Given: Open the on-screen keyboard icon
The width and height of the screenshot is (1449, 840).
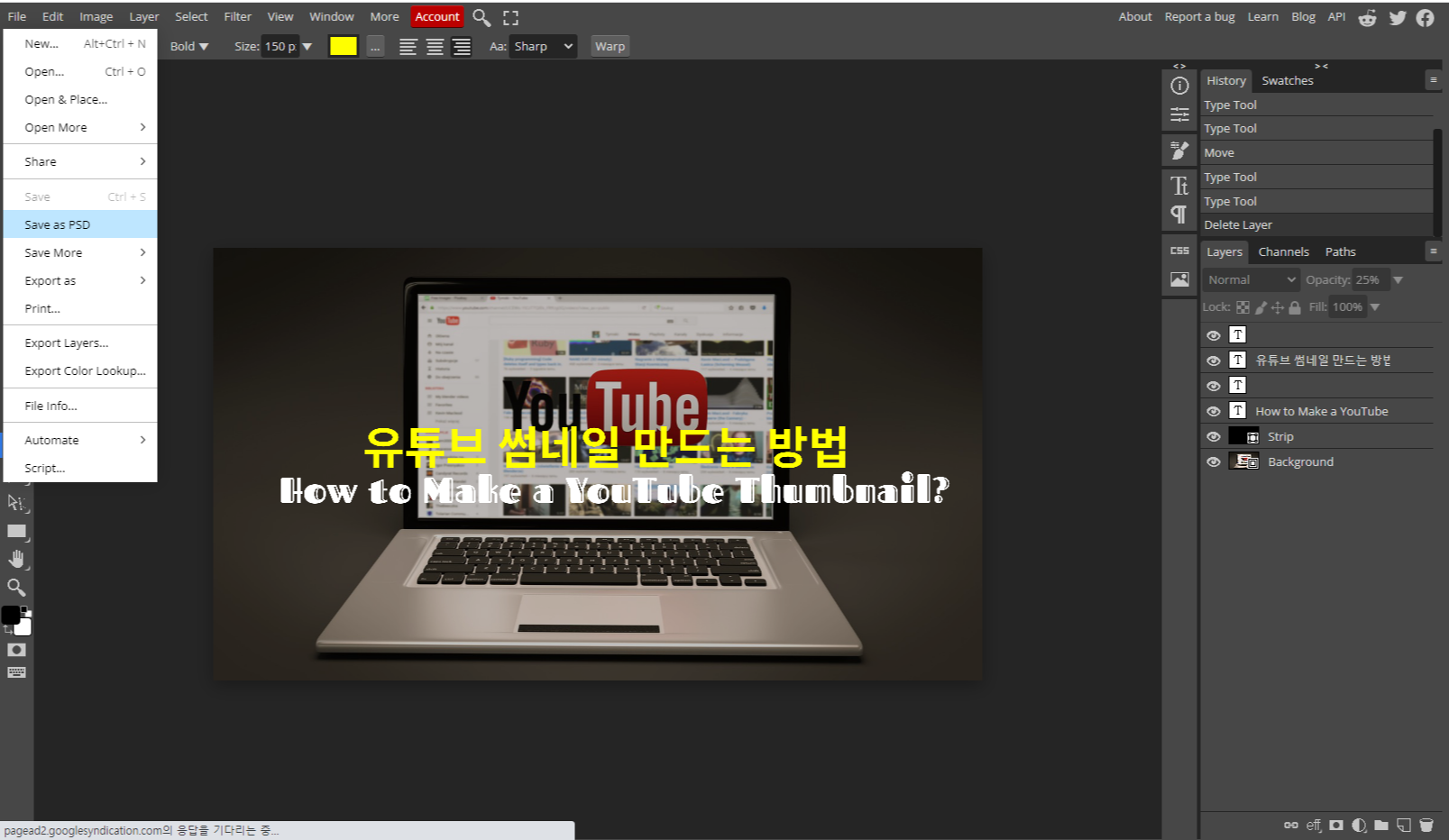Looking at the screenshot, I should [x=16, y=672].
